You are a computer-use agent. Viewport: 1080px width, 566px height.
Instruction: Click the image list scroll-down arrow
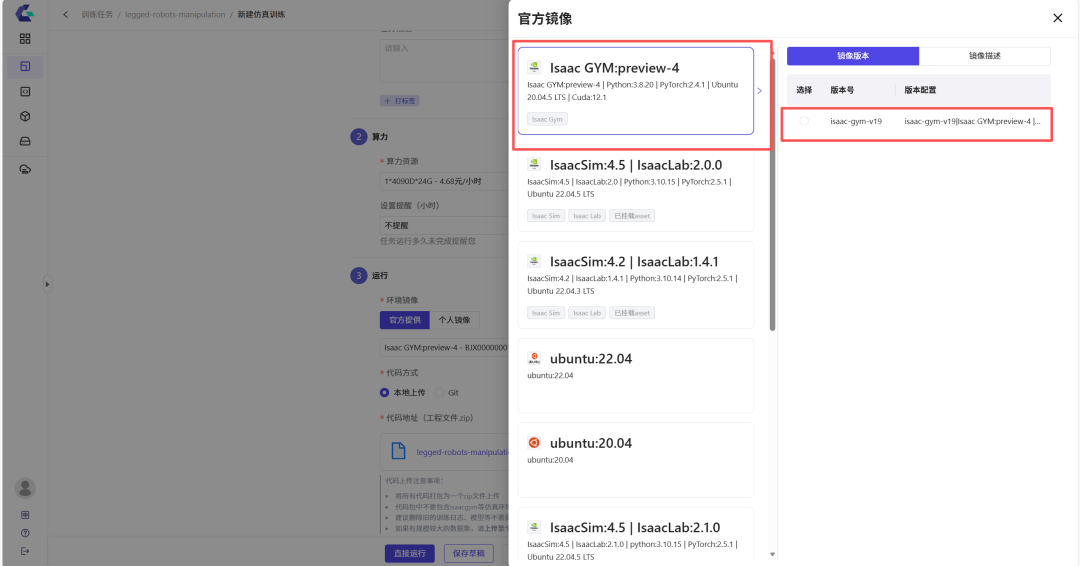click(772, 554)
